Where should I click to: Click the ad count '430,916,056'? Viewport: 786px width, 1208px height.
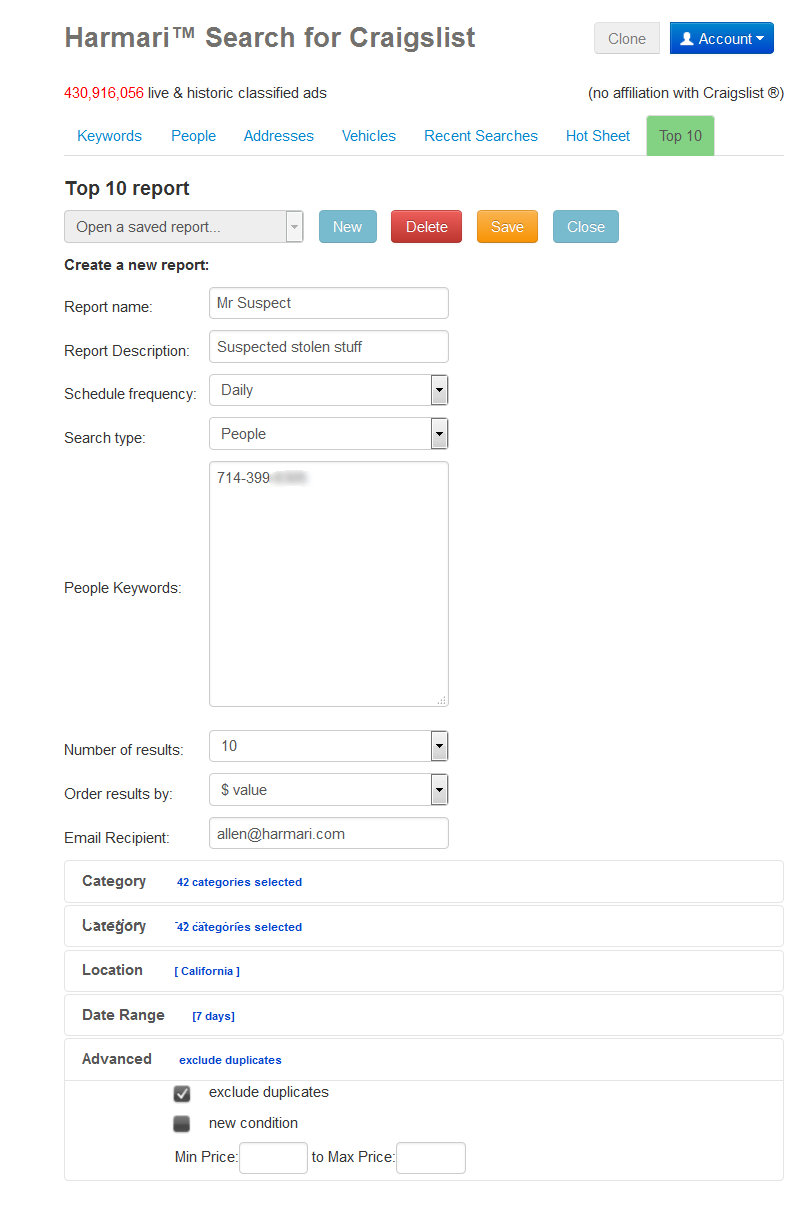[x=104, y=93]
